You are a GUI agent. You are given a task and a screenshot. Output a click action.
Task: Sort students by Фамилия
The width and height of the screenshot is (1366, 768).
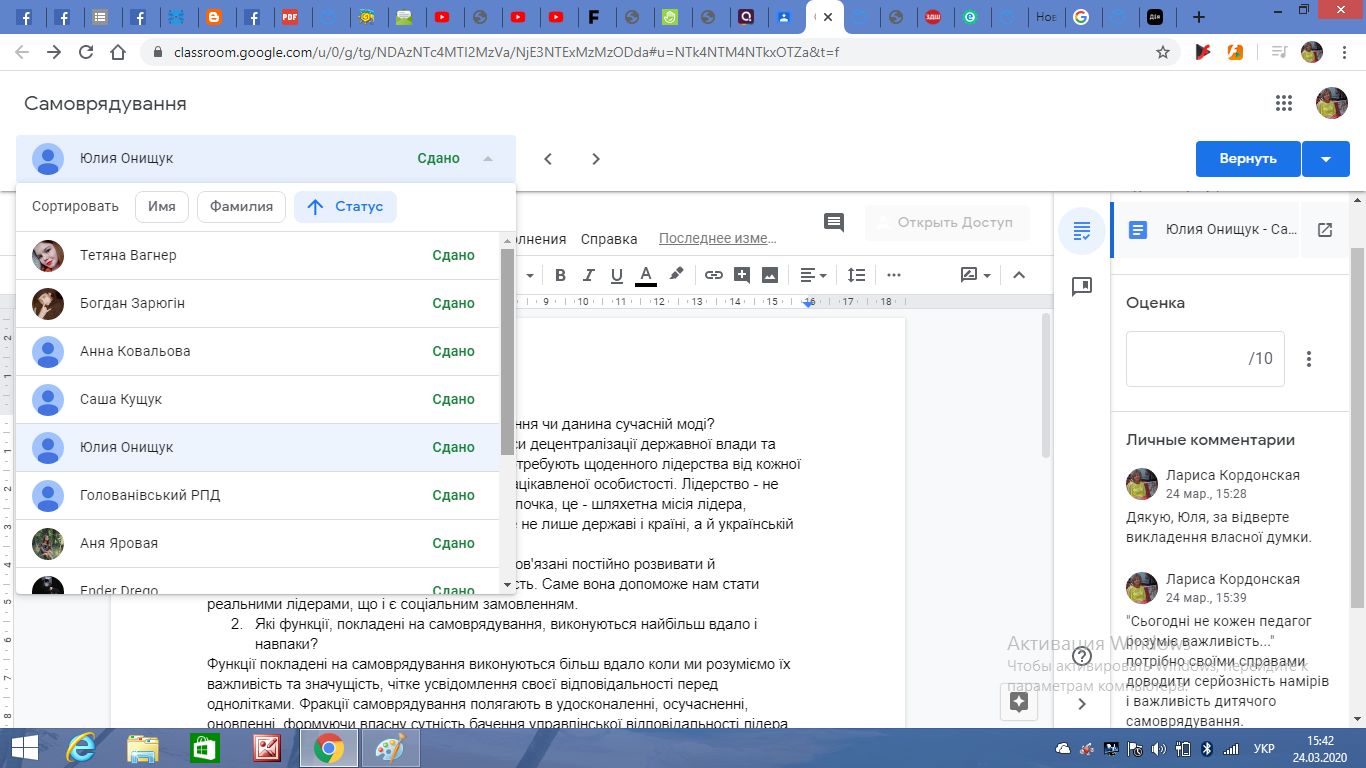(x=241, y=207)
